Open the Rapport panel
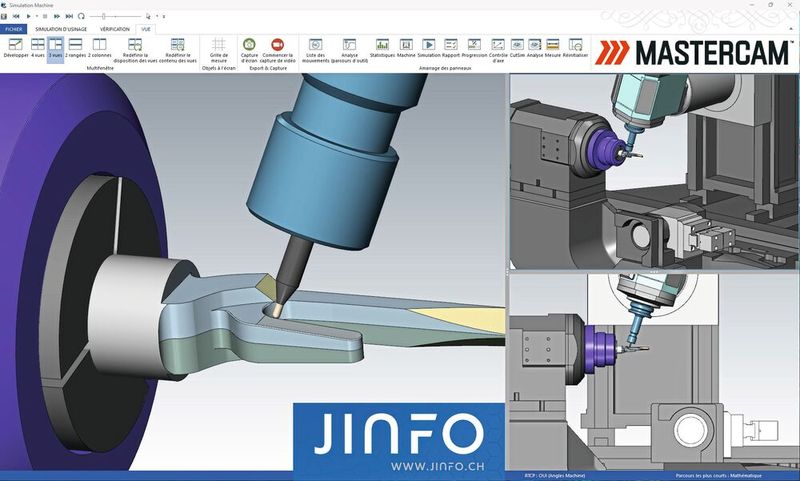This screenshot has height=481, width=800. point(451,48)
